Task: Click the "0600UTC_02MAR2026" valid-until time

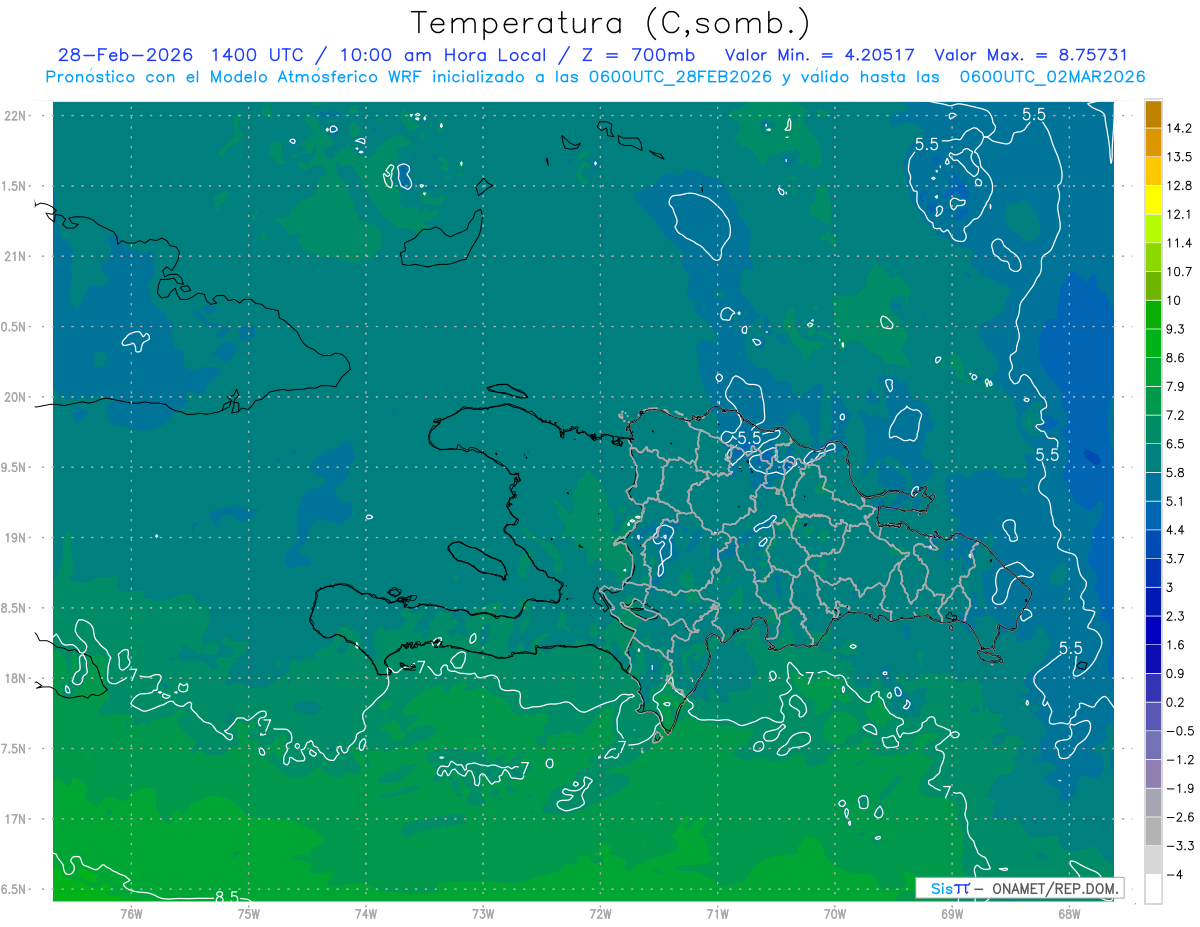Action: (1051, 77)
